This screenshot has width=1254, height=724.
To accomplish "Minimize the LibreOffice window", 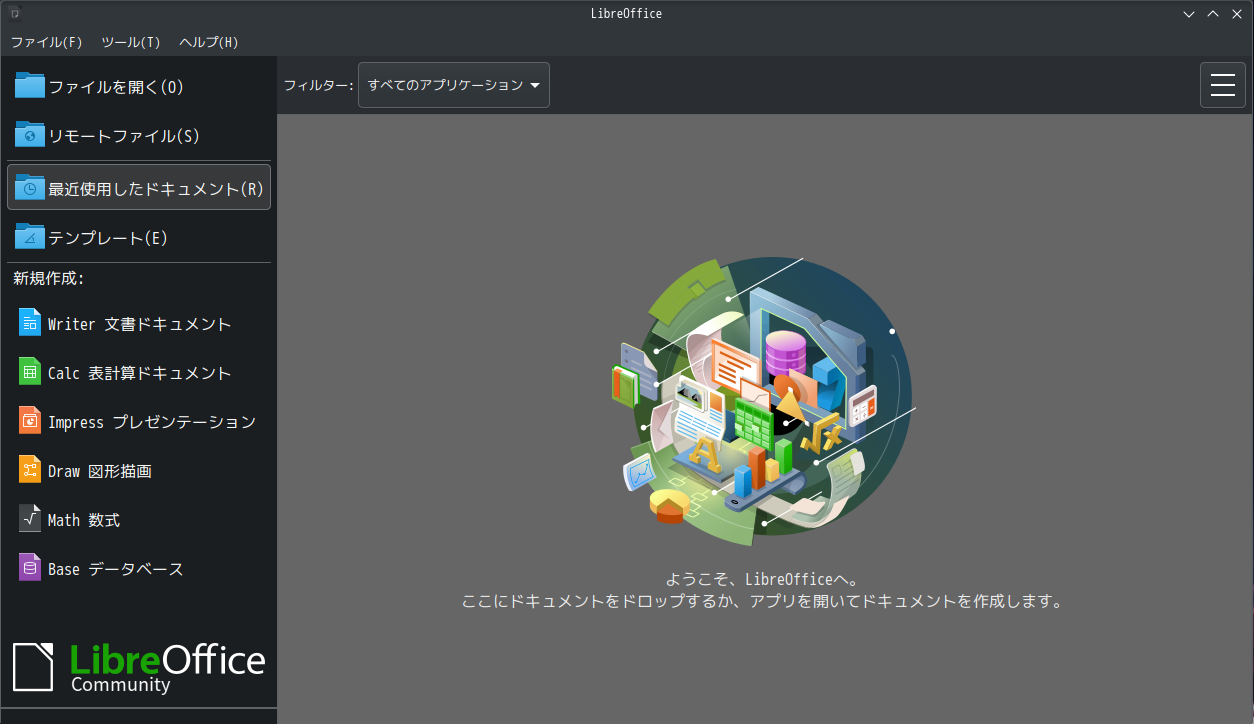I will [1188, 14].
